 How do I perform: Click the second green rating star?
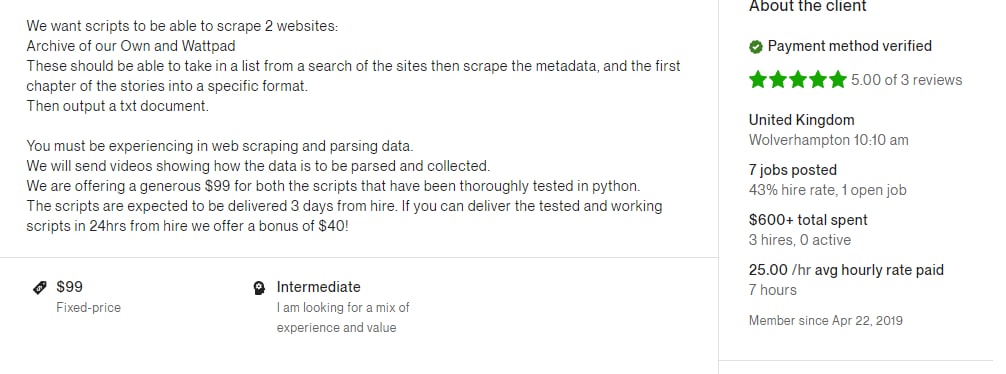click(778, 80)
